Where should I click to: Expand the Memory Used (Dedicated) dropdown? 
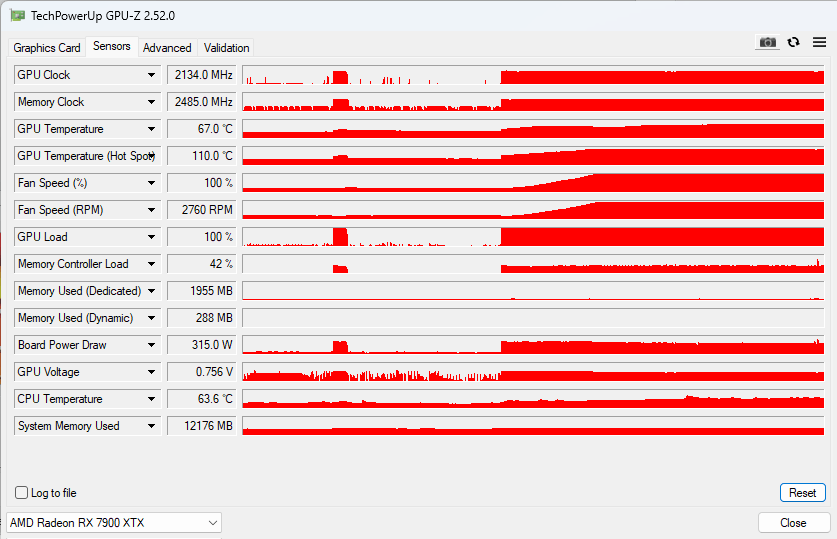(x=152, y=291)
